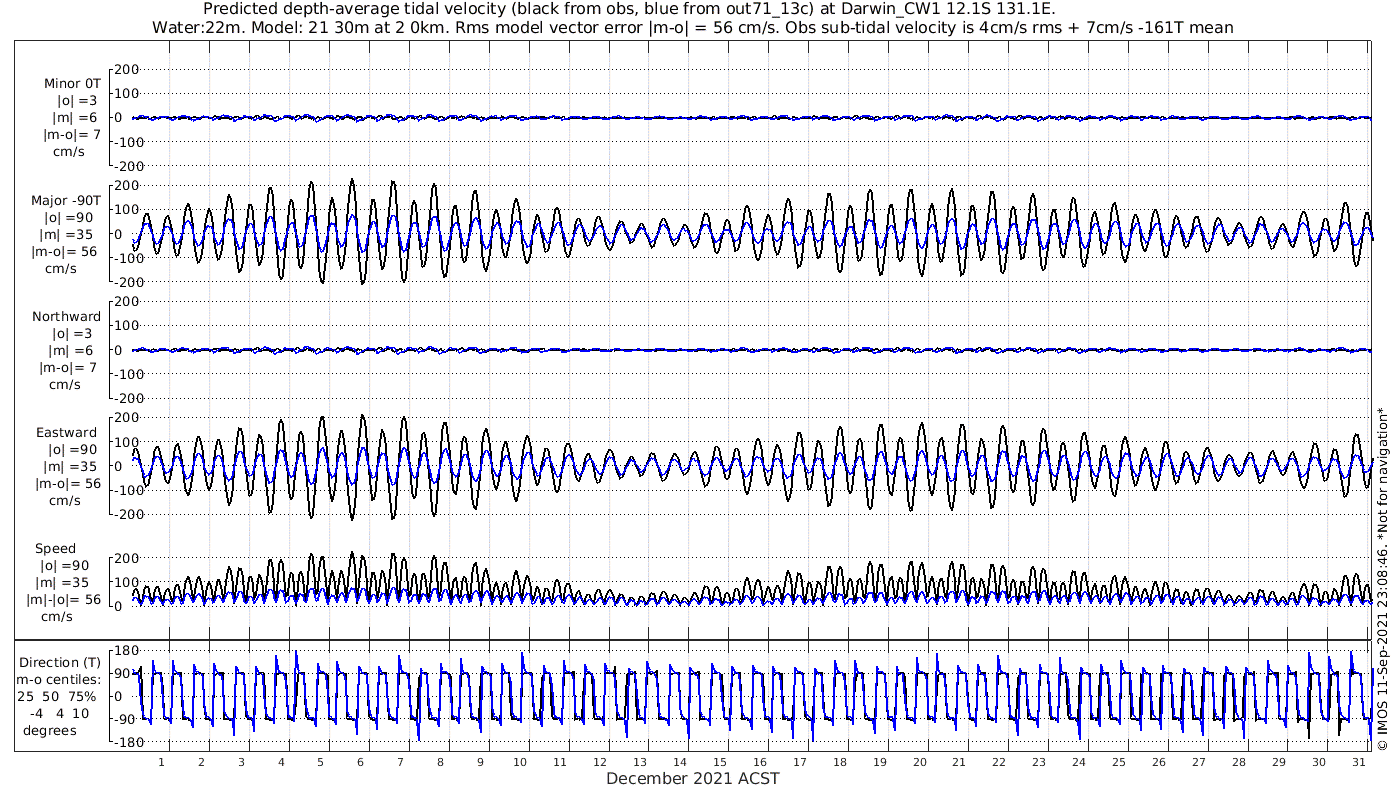Click the "m-o centiles:" label
The width and height of the screenshot is (1400, 800).
[x=59, y=680]
